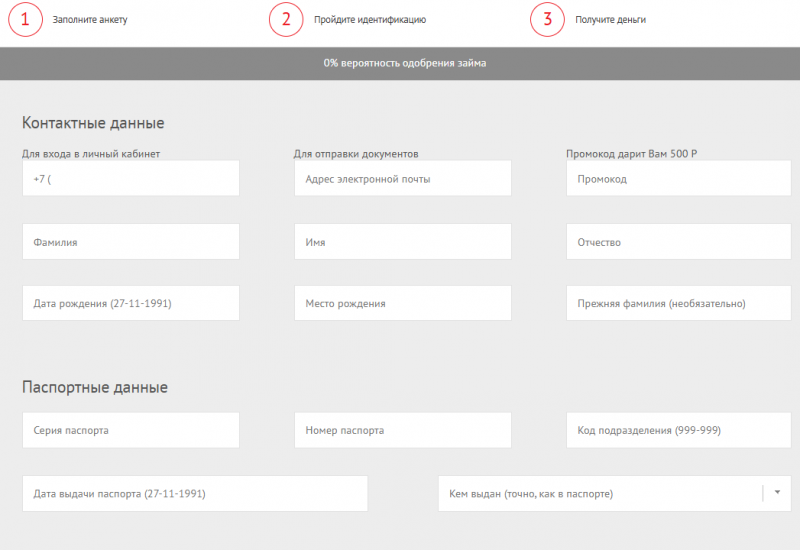Open the 'Кем выдан' dropdown arrow
Screen dimensions: 800x550
tap(777, 493)
